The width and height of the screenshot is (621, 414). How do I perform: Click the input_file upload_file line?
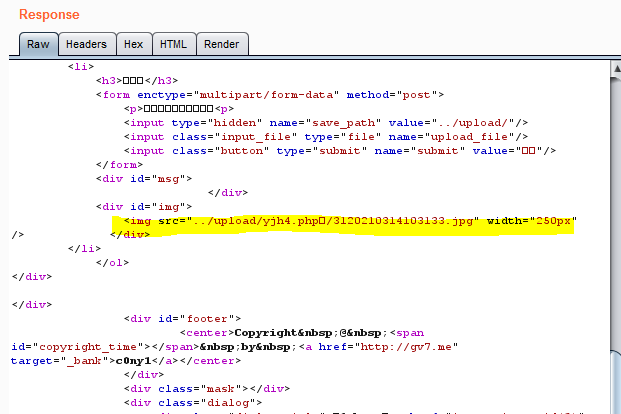[326, 137]
